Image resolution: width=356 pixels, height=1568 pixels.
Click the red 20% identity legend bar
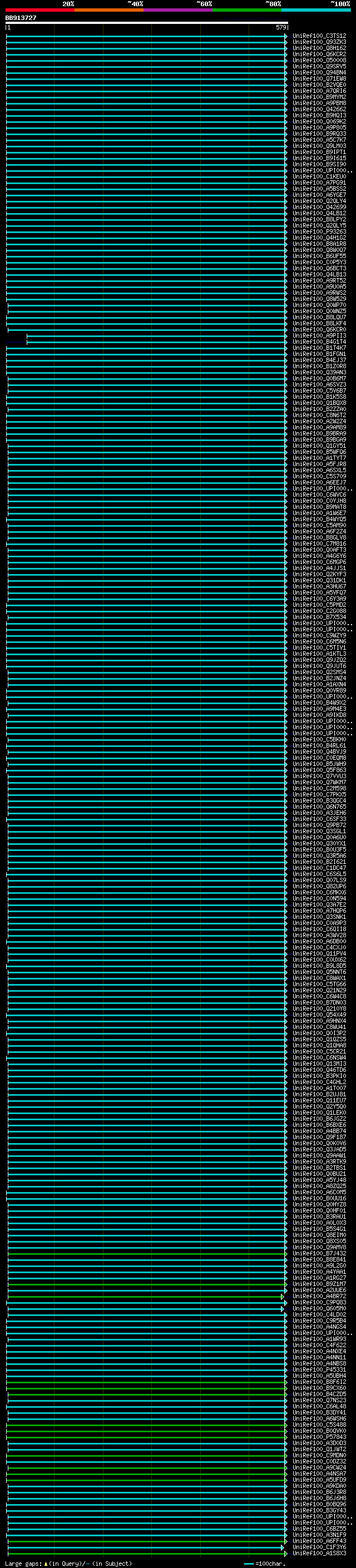(39, 10)
